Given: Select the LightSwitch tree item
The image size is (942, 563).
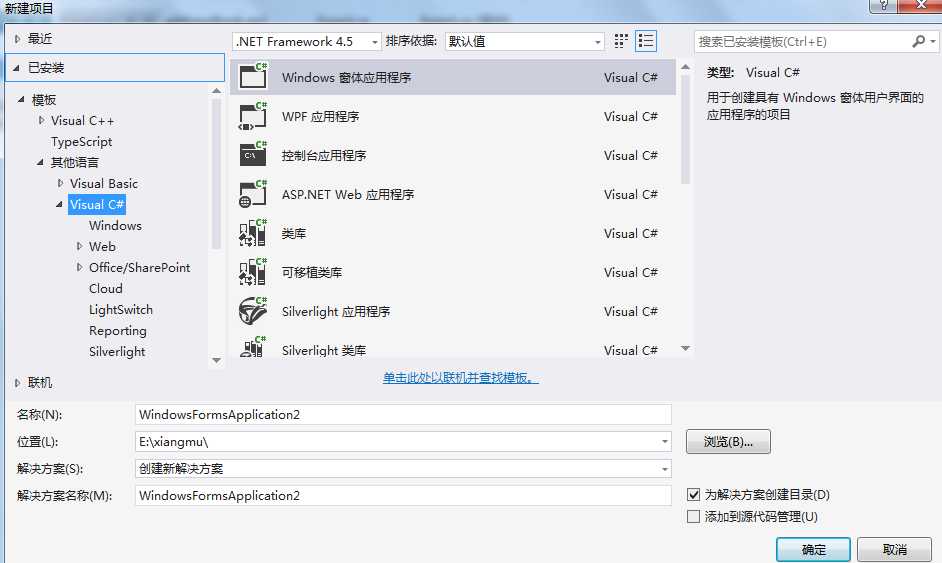Looking at the screenshot, I should click(121, 309).
